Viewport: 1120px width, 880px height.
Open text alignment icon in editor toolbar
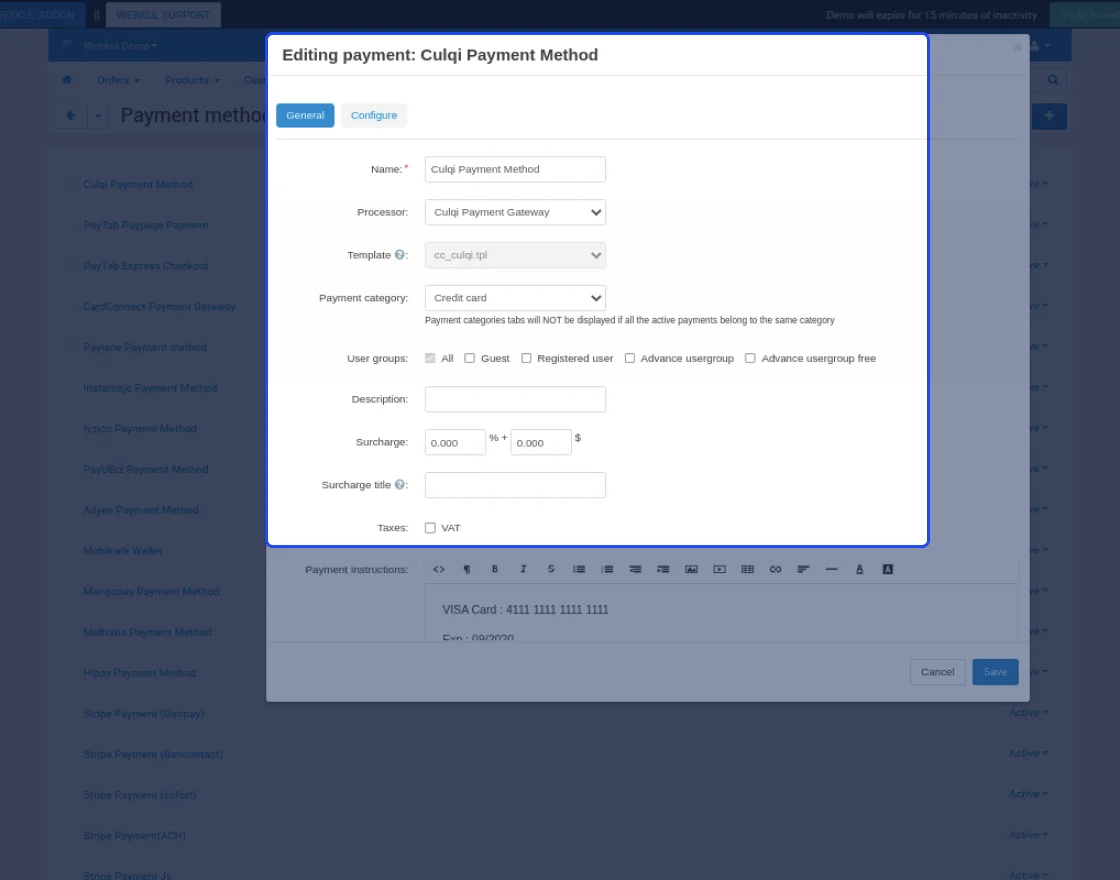804,569
